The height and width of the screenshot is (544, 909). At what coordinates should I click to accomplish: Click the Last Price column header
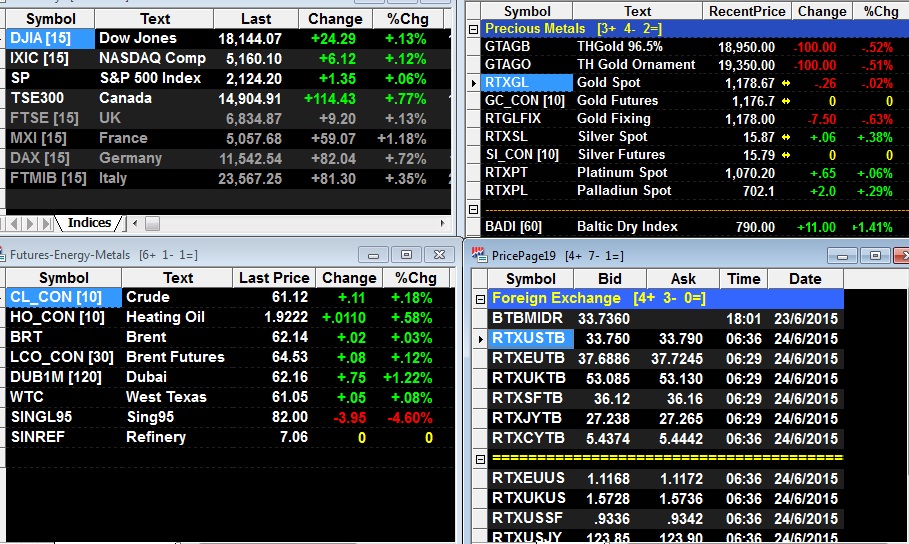click(x=274, y=278)
